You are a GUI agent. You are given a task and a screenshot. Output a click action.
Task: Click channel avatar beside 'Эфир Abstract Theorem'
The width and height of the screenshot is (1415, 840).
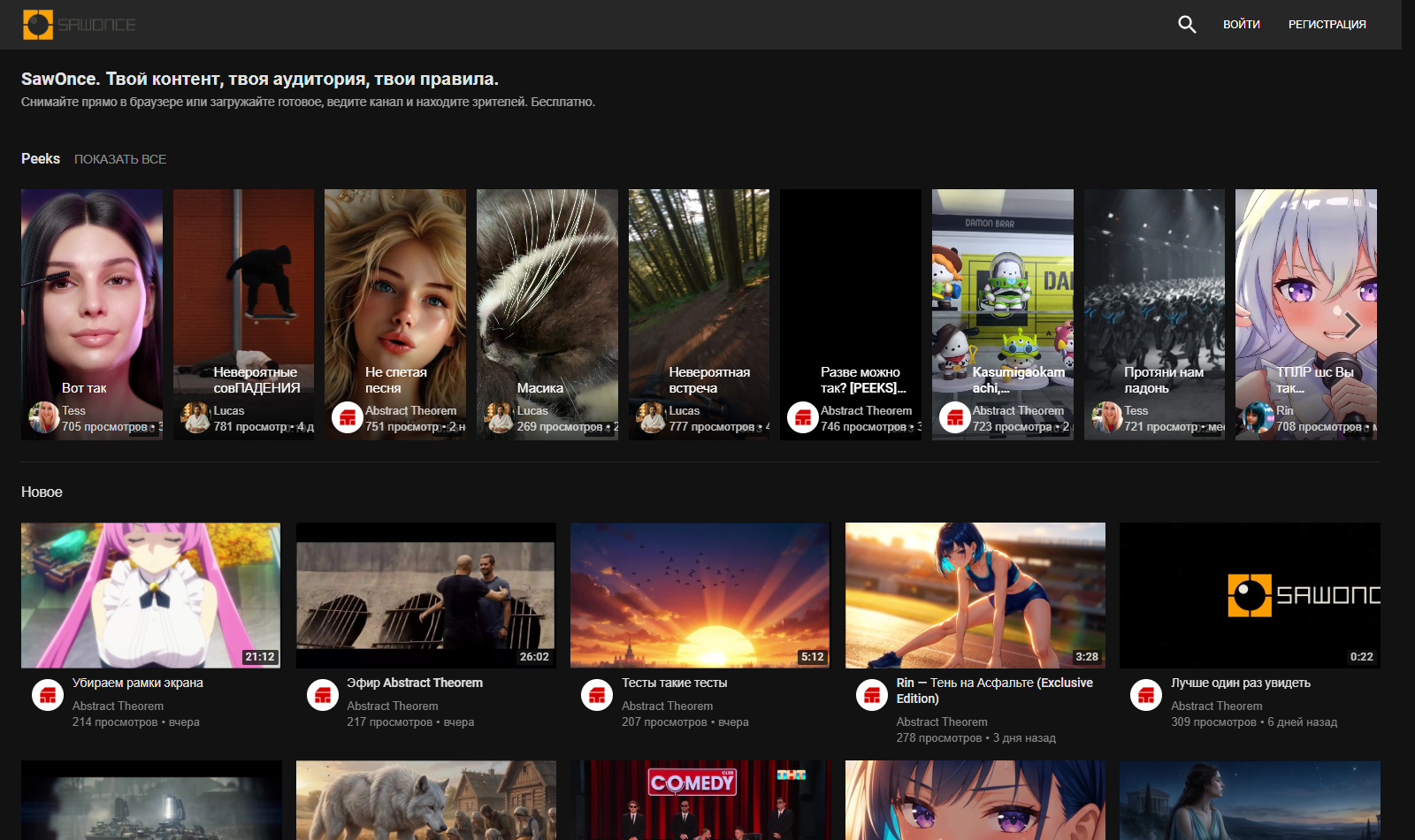click(x=323, y=696)
